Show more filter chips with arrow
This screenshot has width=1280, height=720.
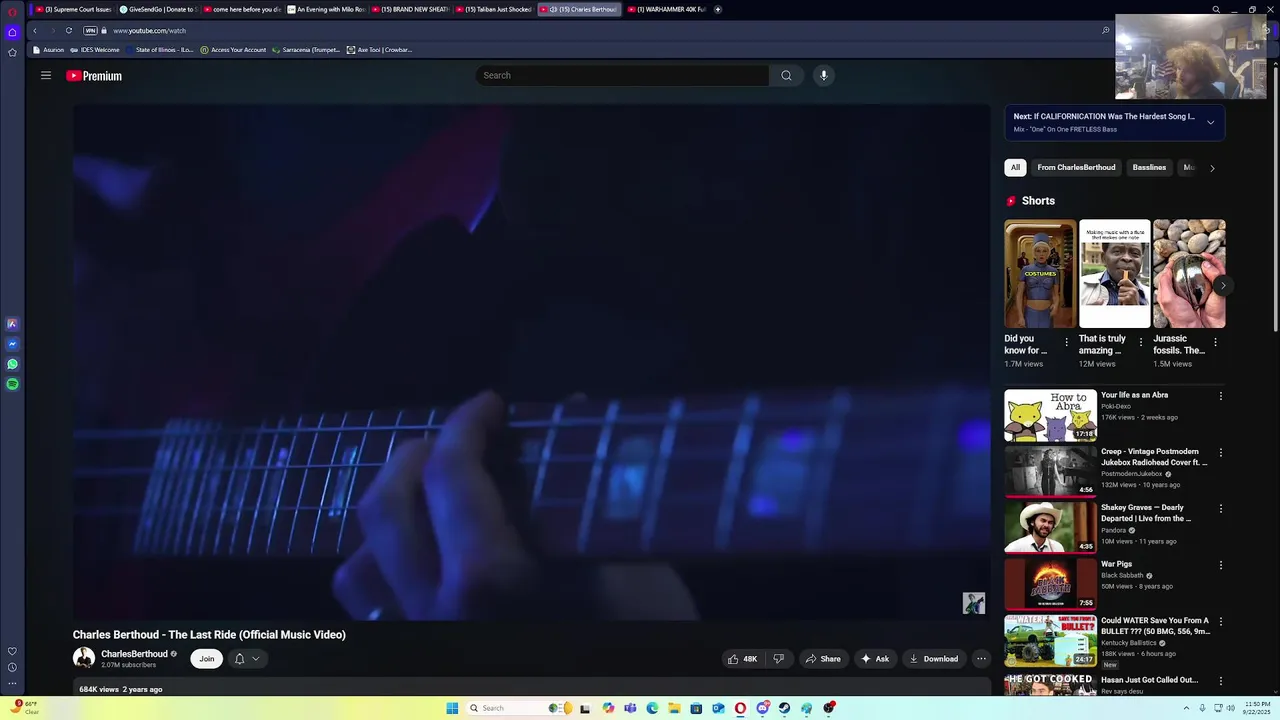click(x=1212, y=168)
